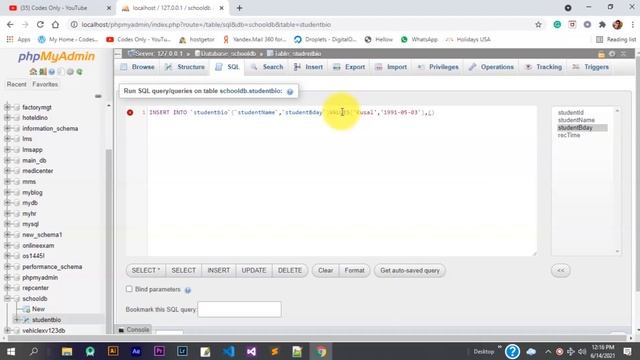
Task: Click the browser address bar
Action: click(x=302, y=24)
